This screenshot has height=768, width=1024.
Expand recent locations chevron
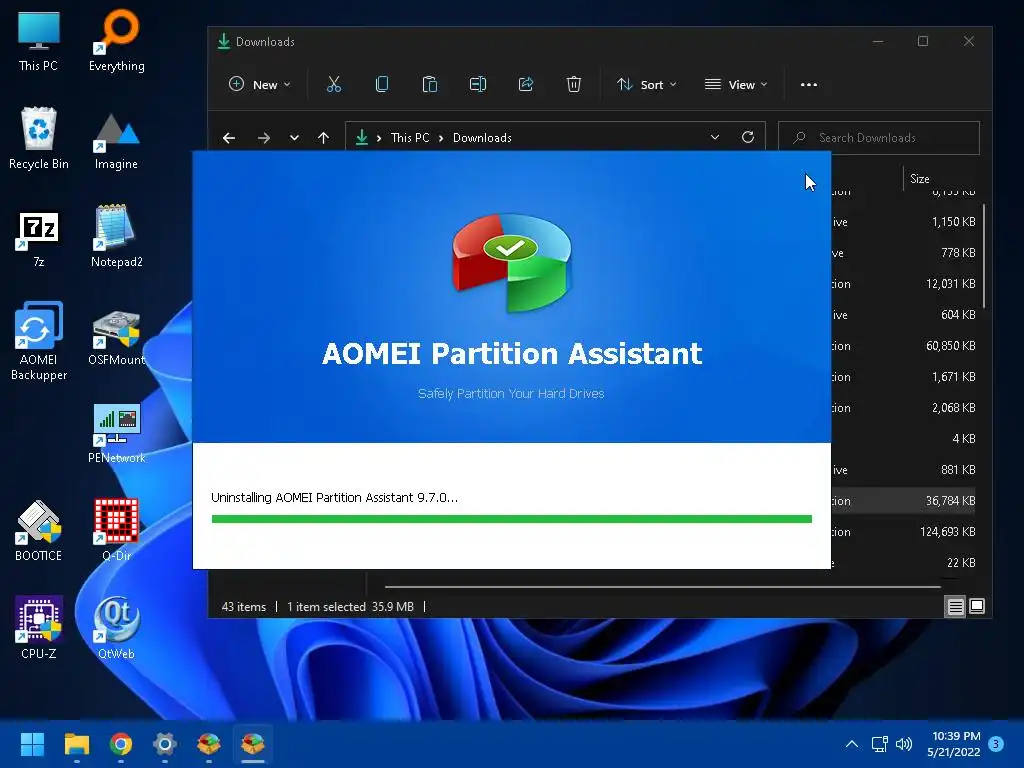pyautogui.click(x=294, y=138)
